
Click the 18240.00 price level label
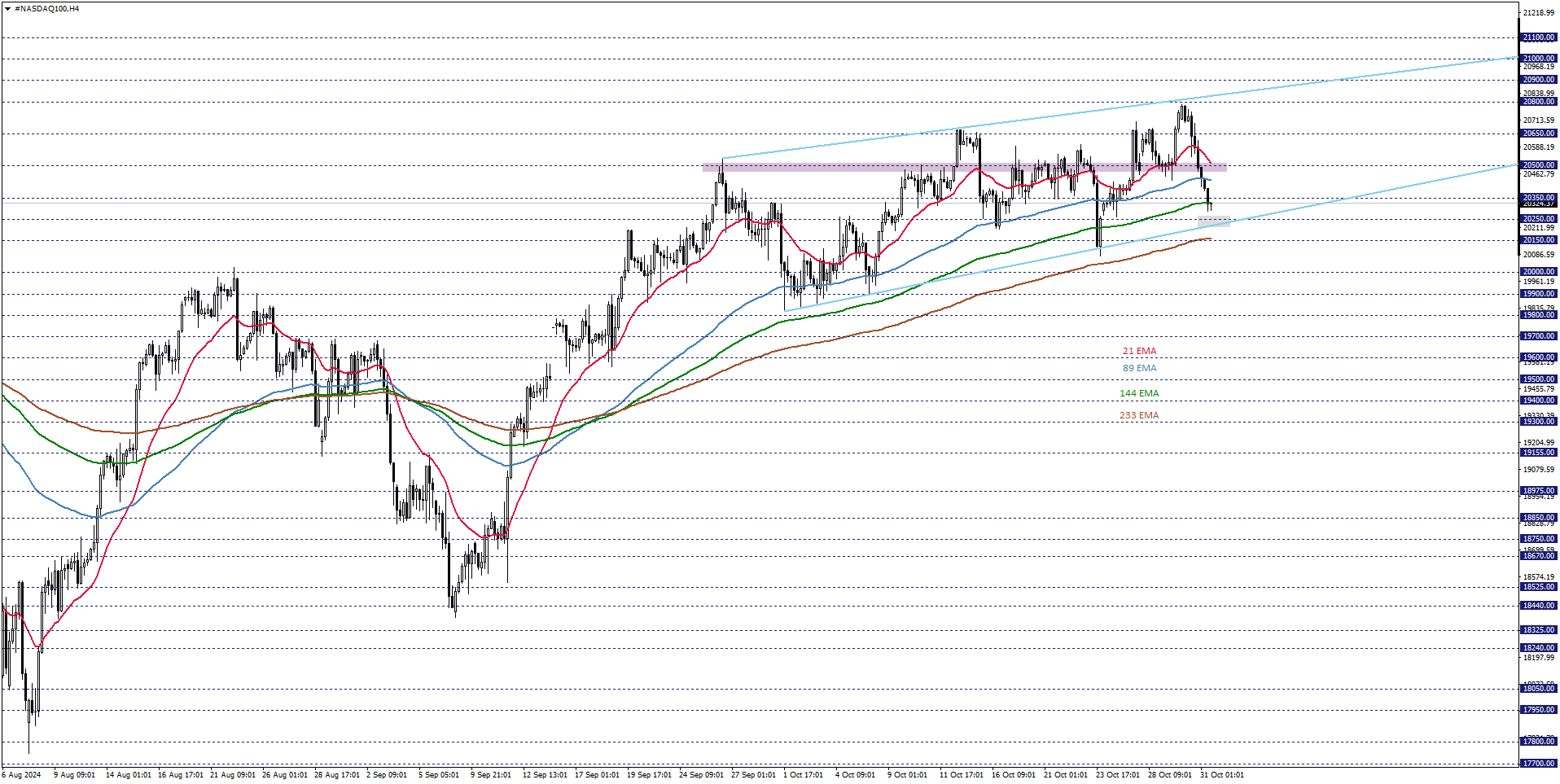[x=1539, y=648]
